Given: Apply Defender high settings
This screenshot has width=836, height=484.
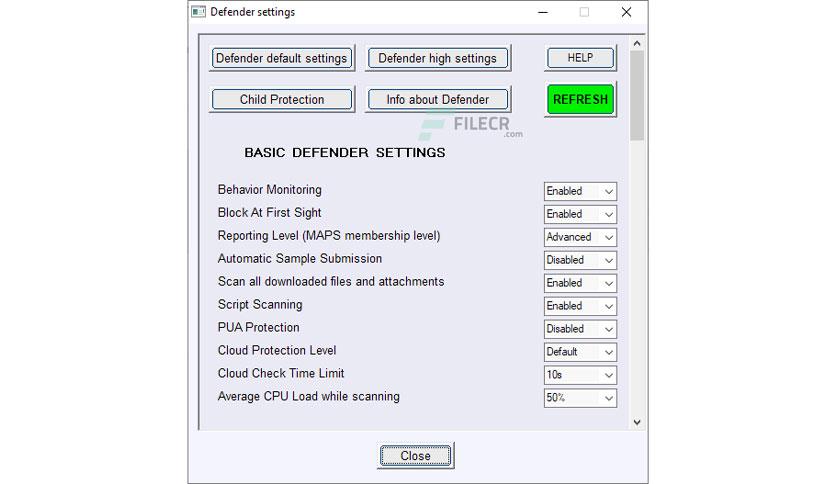Looking at the screenshot, I should [437, 58].
